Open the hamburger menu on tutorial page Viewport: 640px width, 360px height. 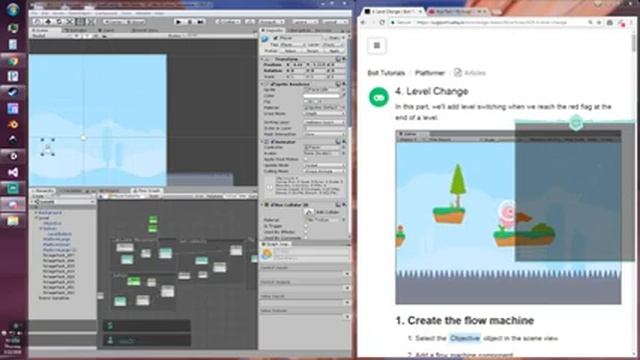377,46
